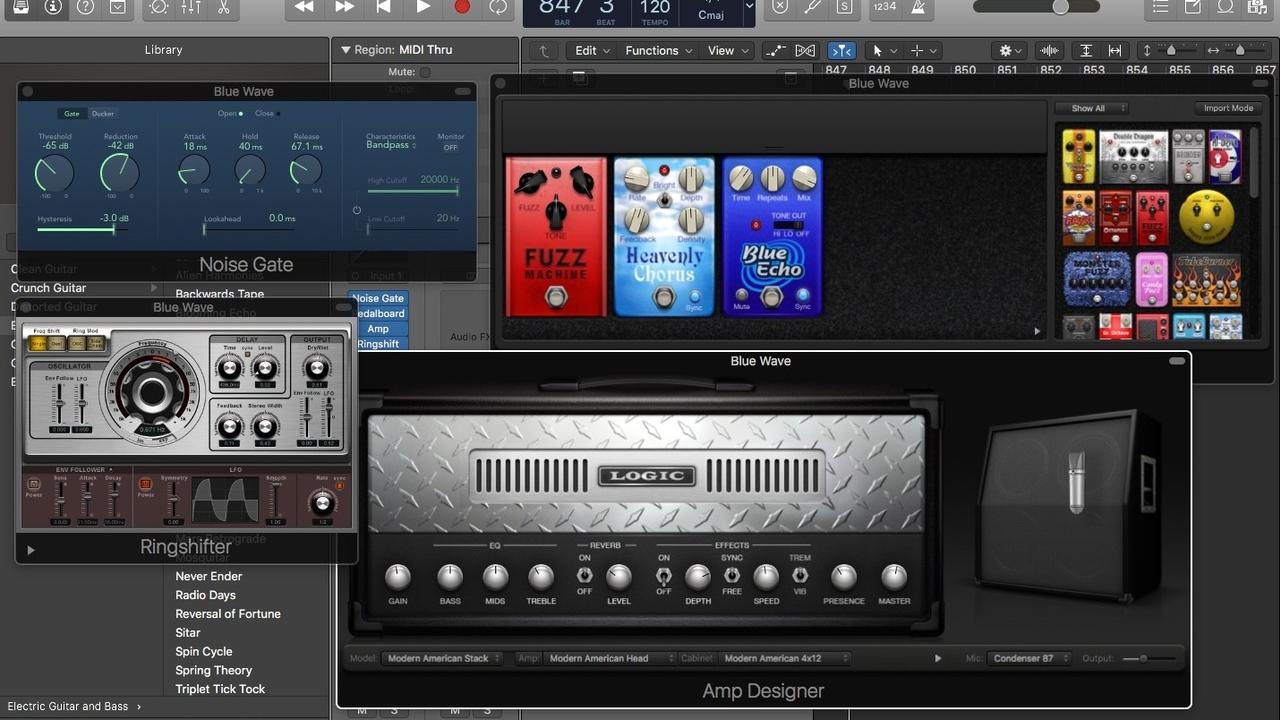Toggle the waveform zoom icon
Screen dimensions: 1280x720
click(x=1048, y=51)
